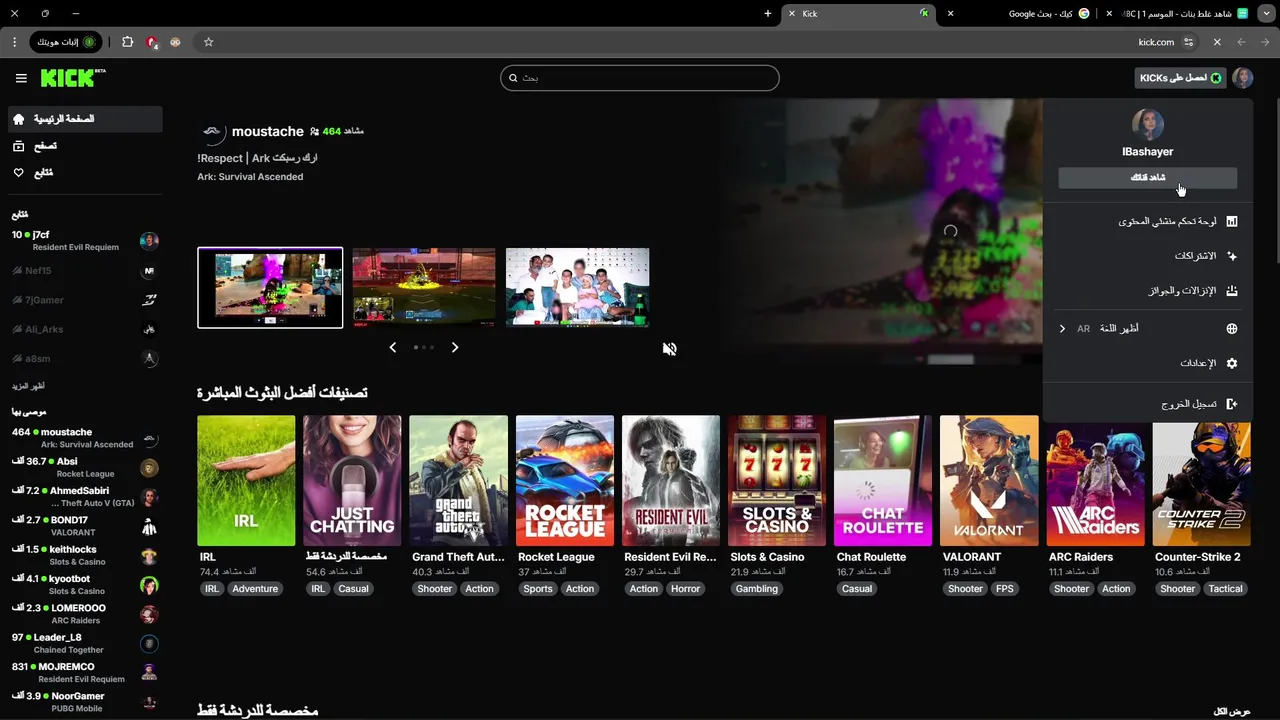Image resolution: width=1280 pixels, height=720 pixels.
Task: Open Nef15 channel in sidebar
Action: point(85,270)
